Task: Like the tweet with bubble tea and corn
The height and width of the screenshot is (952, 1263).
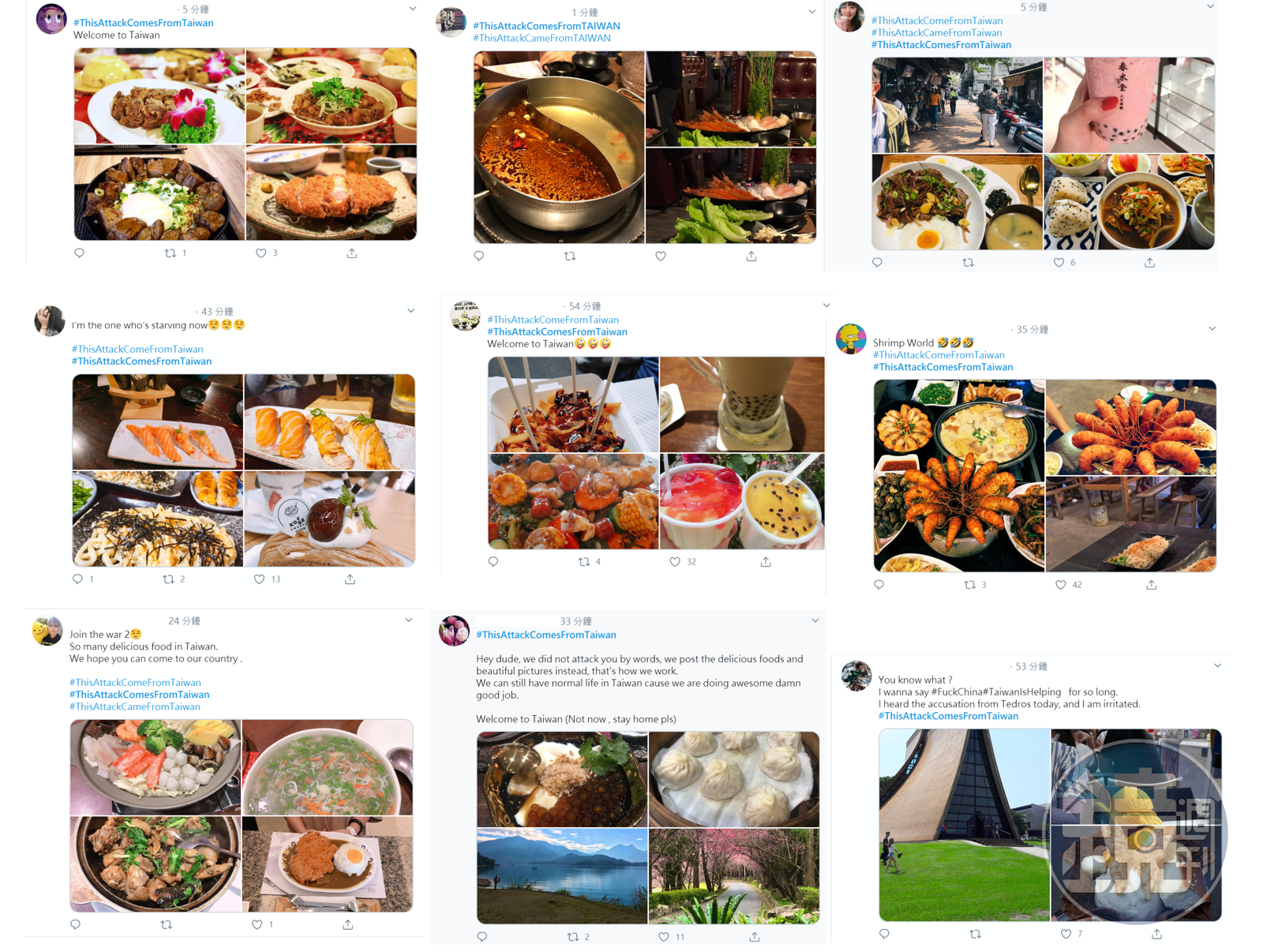Action: pos(675,562)
